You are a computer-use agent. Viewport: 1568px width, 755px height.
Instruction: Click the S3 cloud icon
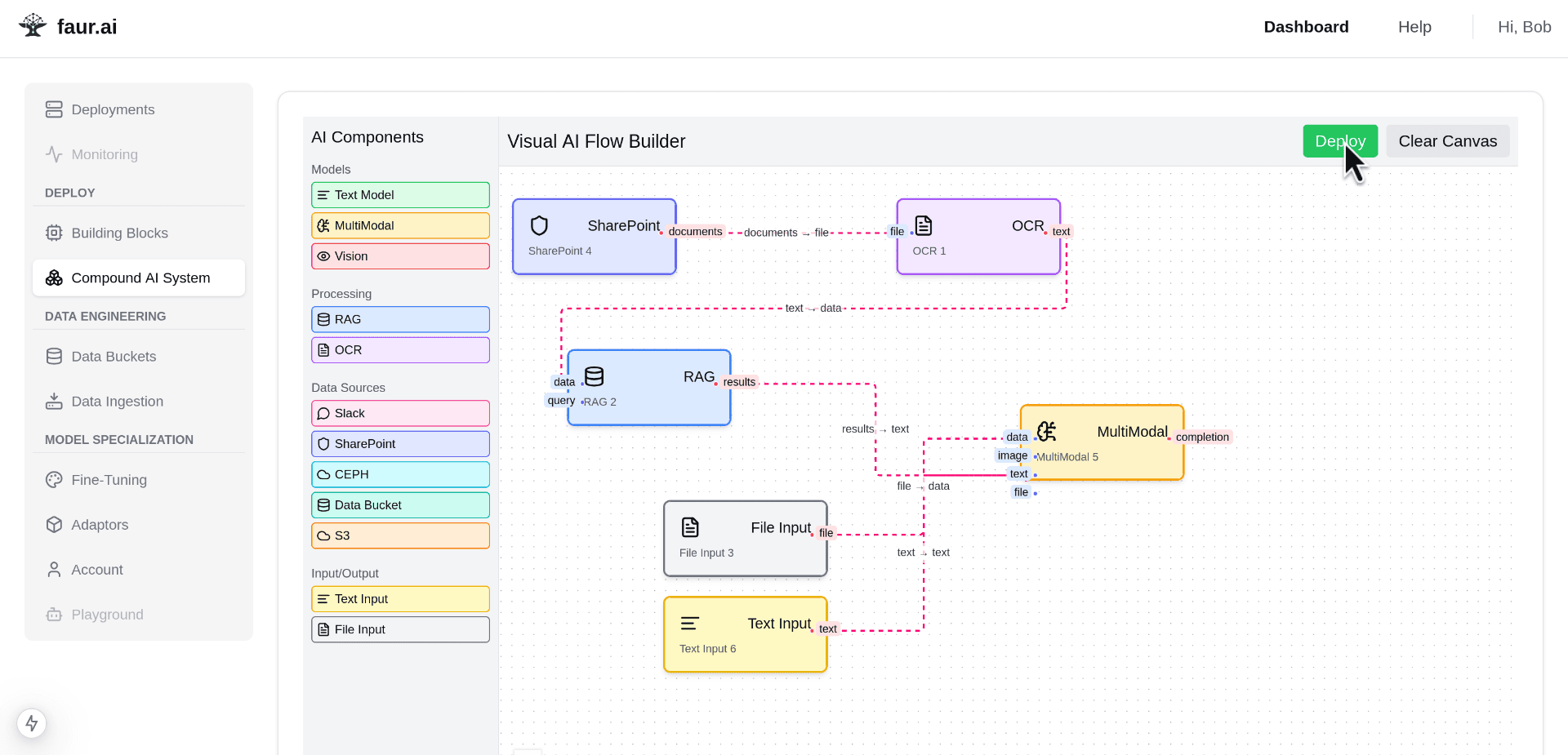click(323, 535)
